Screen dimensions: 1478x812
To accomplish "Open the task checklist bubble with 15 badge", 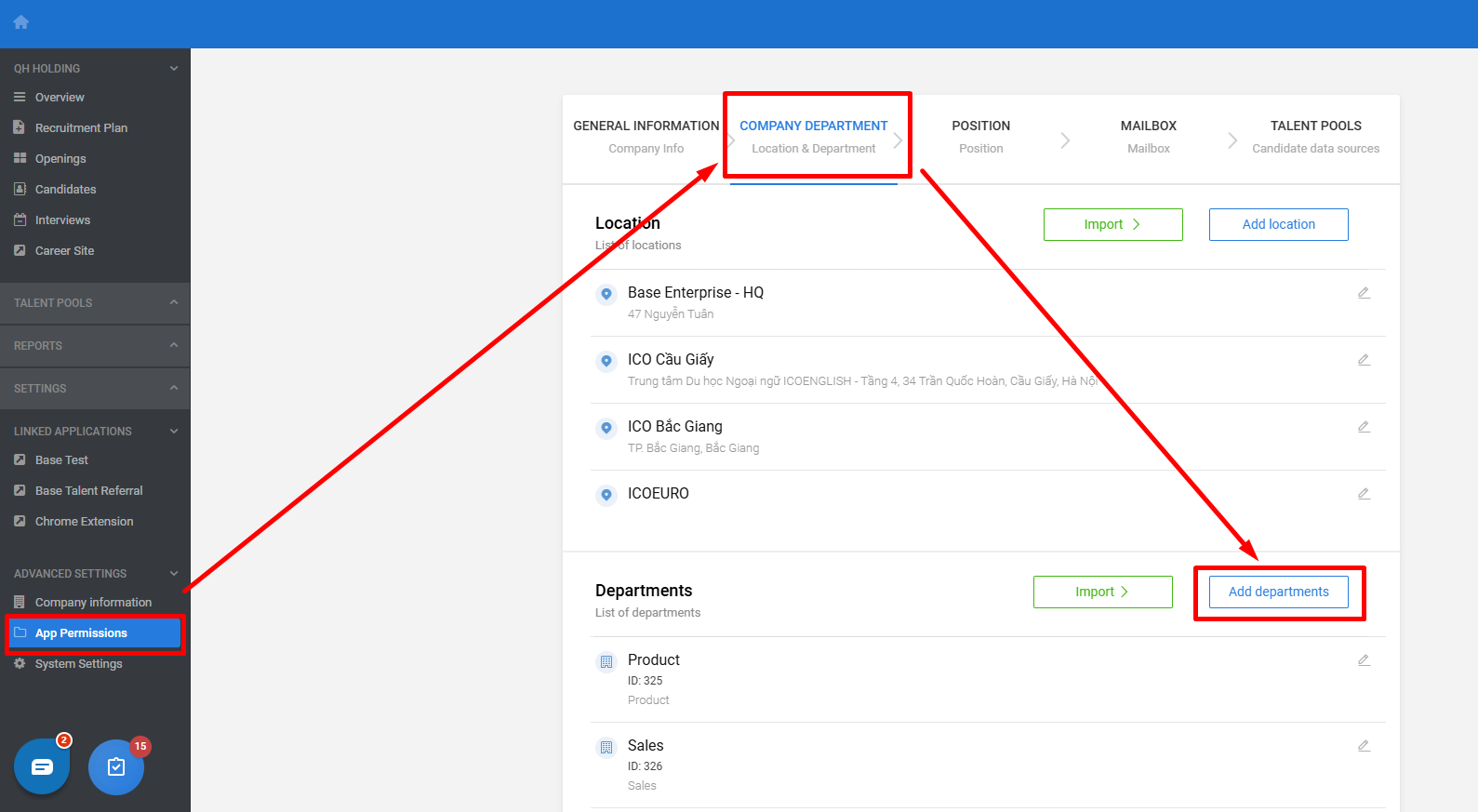I will 116,766.
